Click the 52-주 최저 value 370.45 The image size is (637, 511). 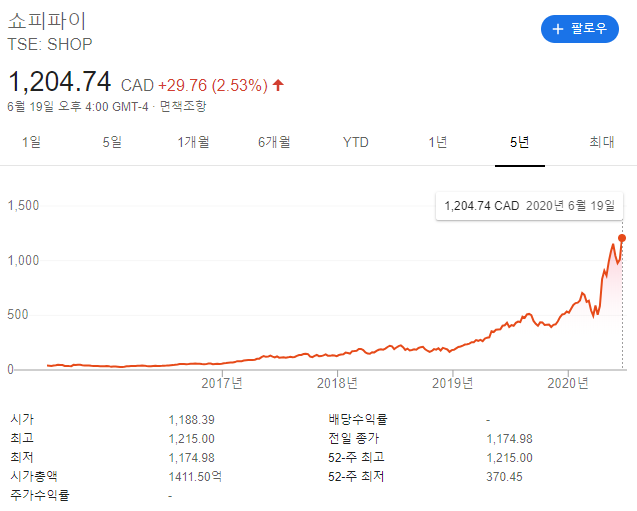(504, 476)
